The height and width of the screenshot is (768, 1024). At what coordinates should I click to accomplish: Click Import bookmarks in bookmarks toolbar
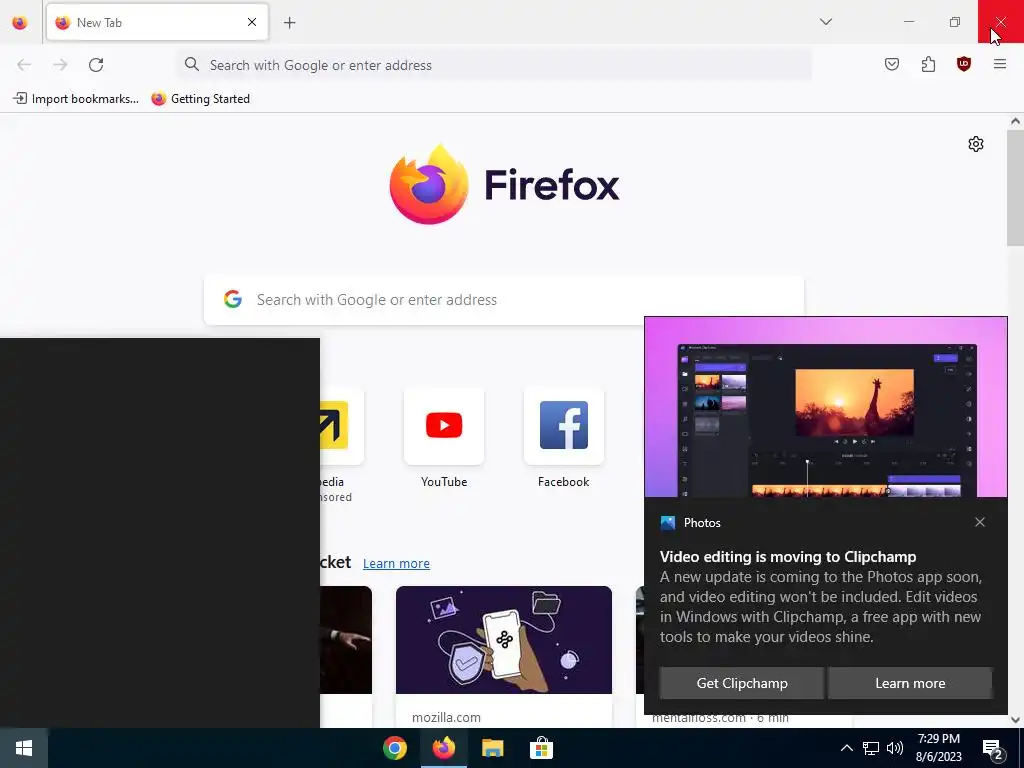tap(76, 99)
